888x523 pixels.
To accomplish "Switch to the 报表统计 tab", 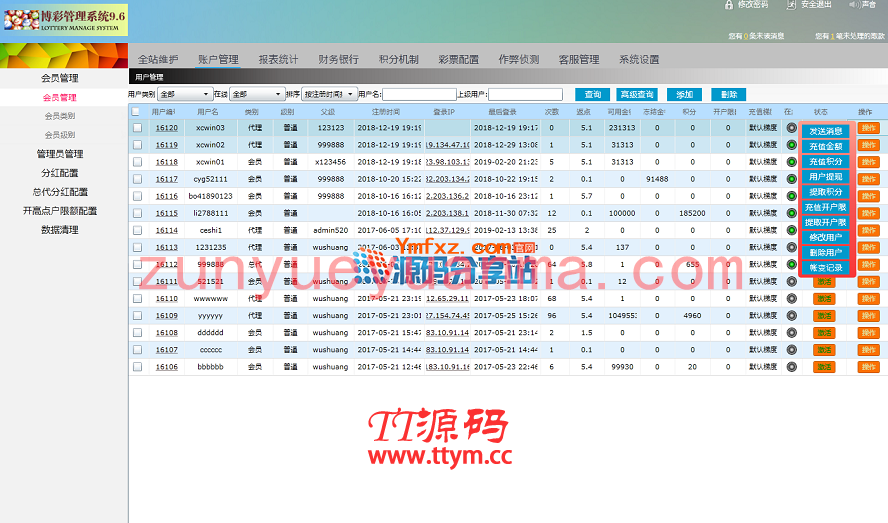I will point(278,59).
